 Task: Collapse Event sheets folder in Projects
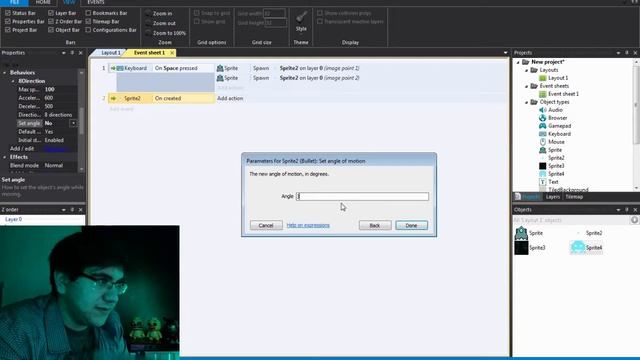click(527, 86)
